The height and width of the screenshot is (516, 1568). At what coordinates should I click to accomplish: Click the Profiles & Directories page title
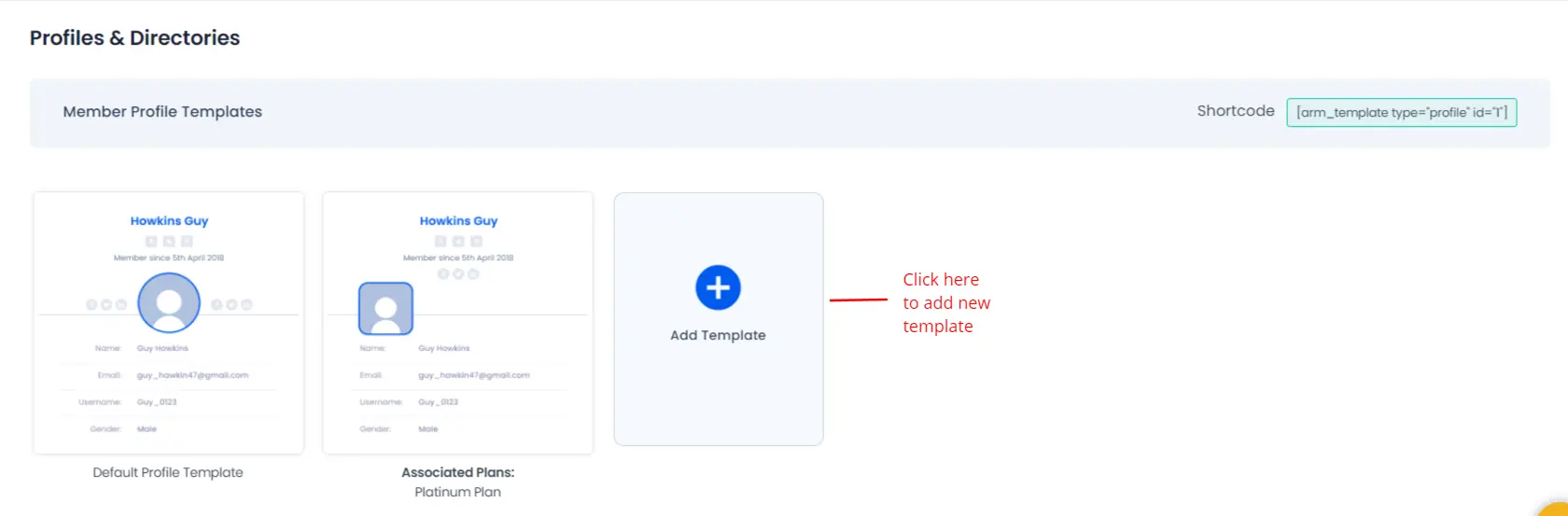[134, 38]
